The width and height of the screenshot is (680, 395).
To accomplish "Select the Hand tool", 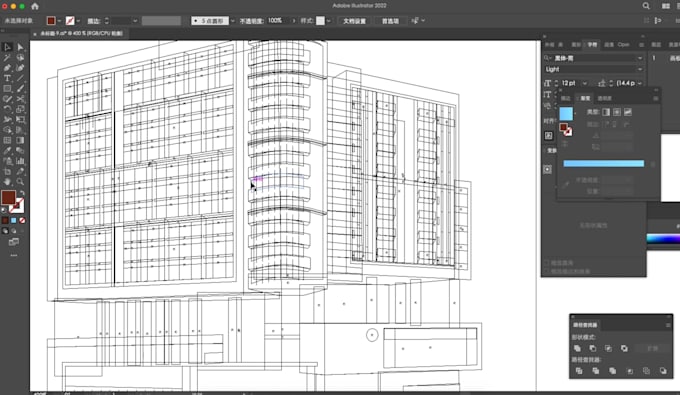I will coord(7,182).
